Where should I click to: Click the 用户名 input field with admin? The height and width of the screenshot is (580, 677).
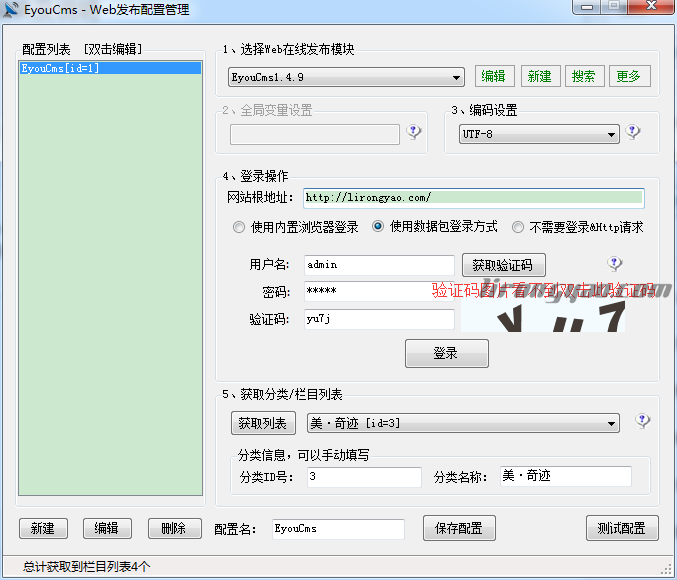(x=379, y=265)
